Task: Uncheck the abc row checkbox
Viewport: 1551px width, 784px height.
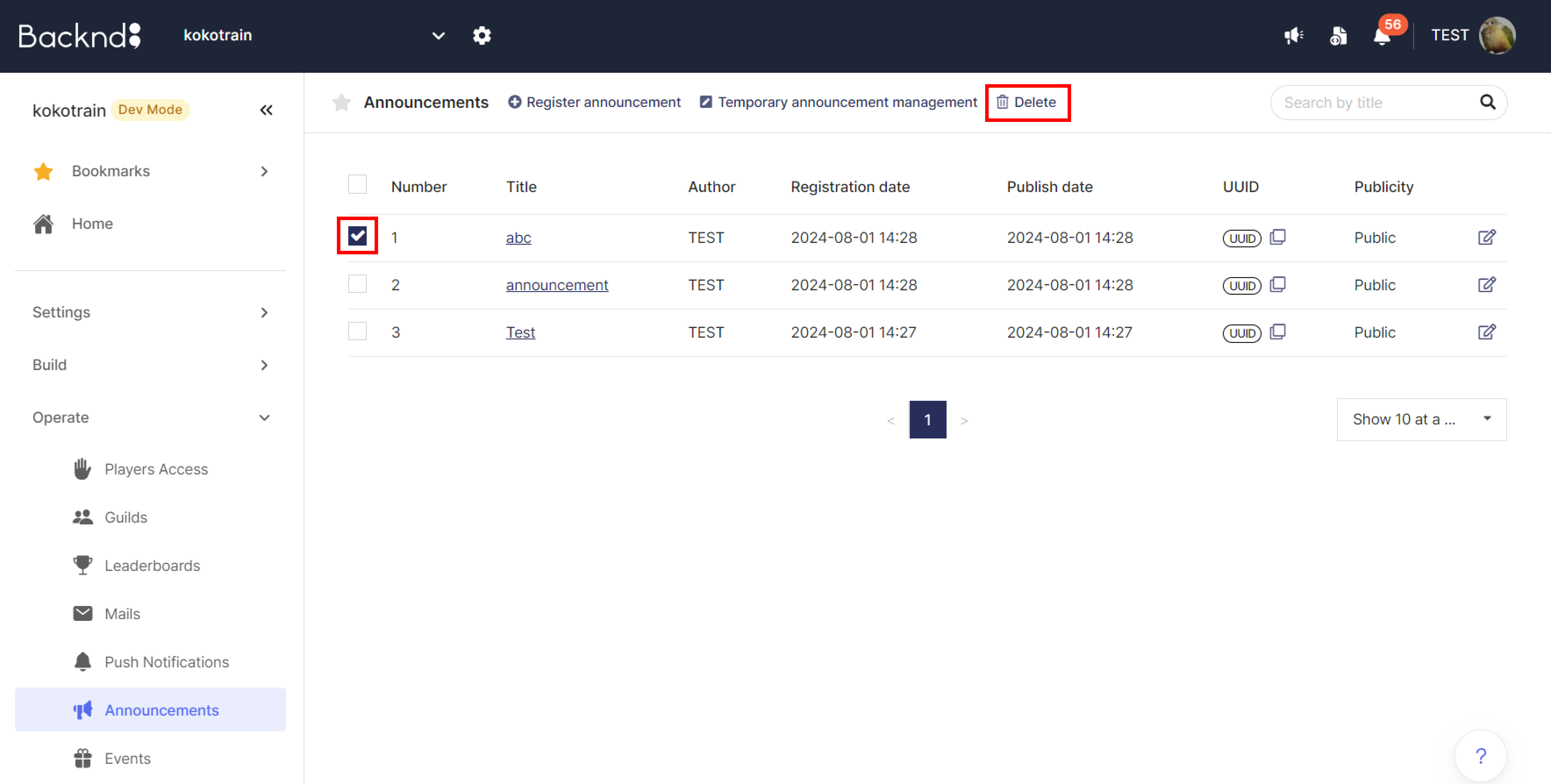Action: 357,236
